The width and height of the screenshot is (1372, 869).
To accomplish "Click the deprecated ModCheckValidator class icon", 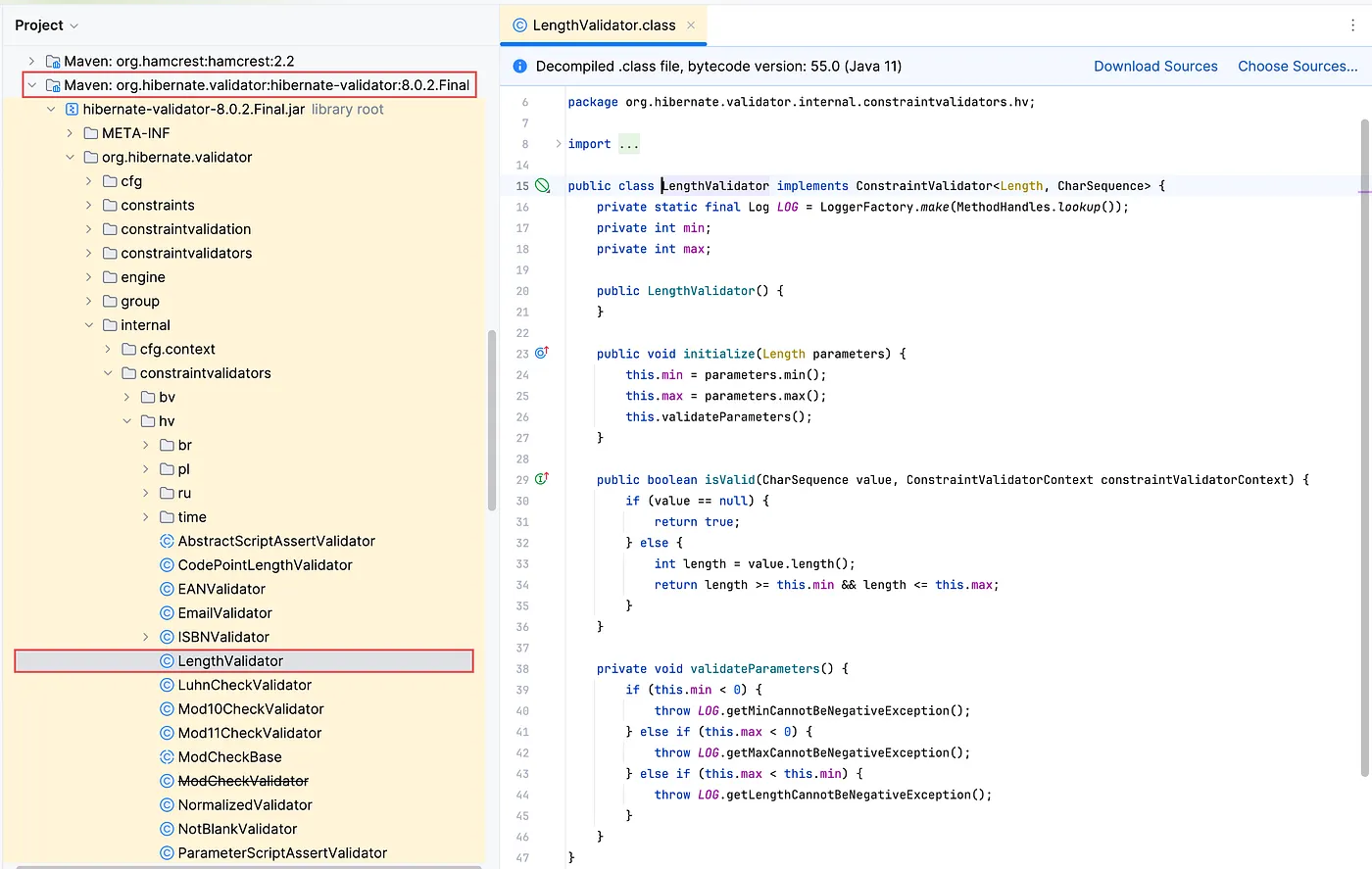I will pos(166,781).
